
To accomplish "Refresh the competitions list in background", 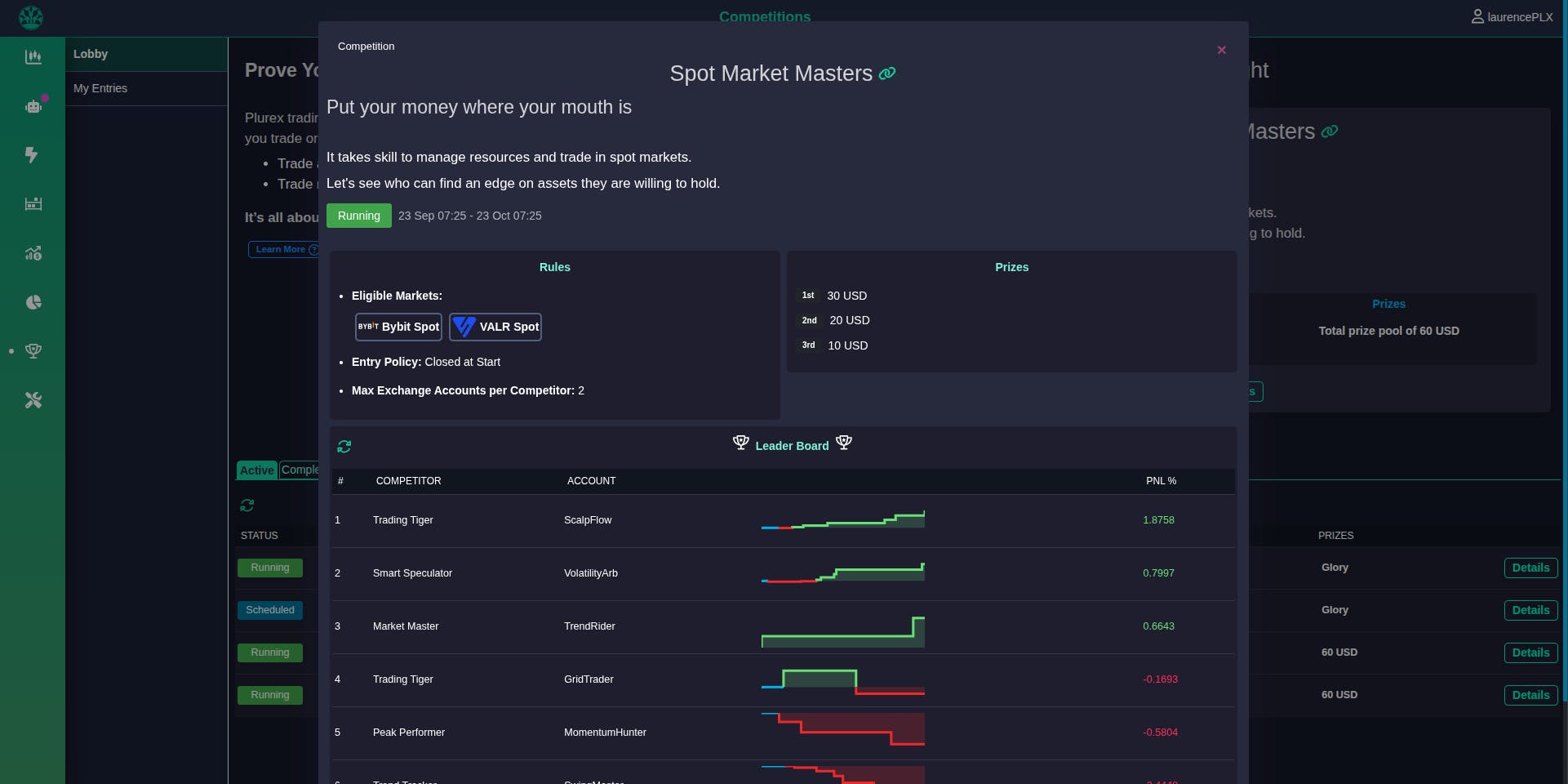I will (247, 506).
